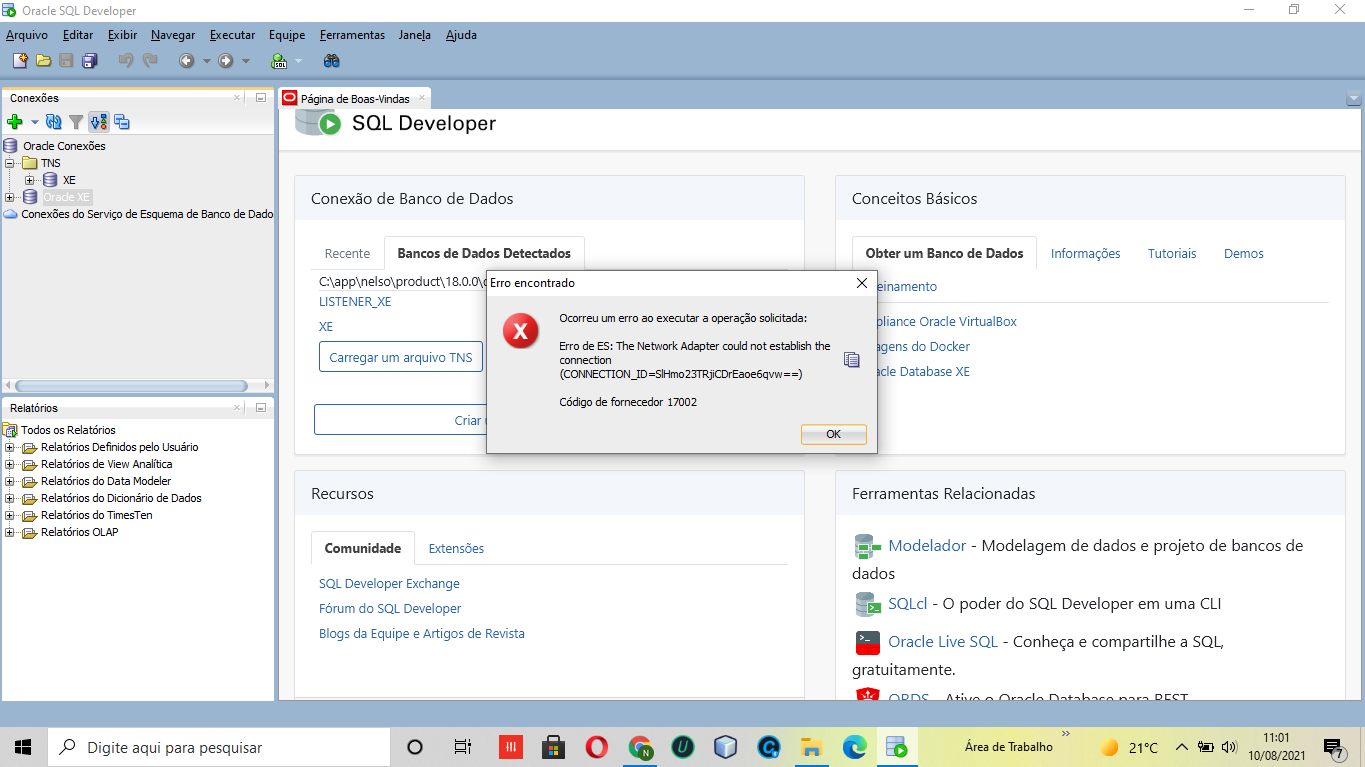This screenshot has width=1365, height=767.
Task: Click Carregar um arquivo TNS button
Action: point(400,357)
